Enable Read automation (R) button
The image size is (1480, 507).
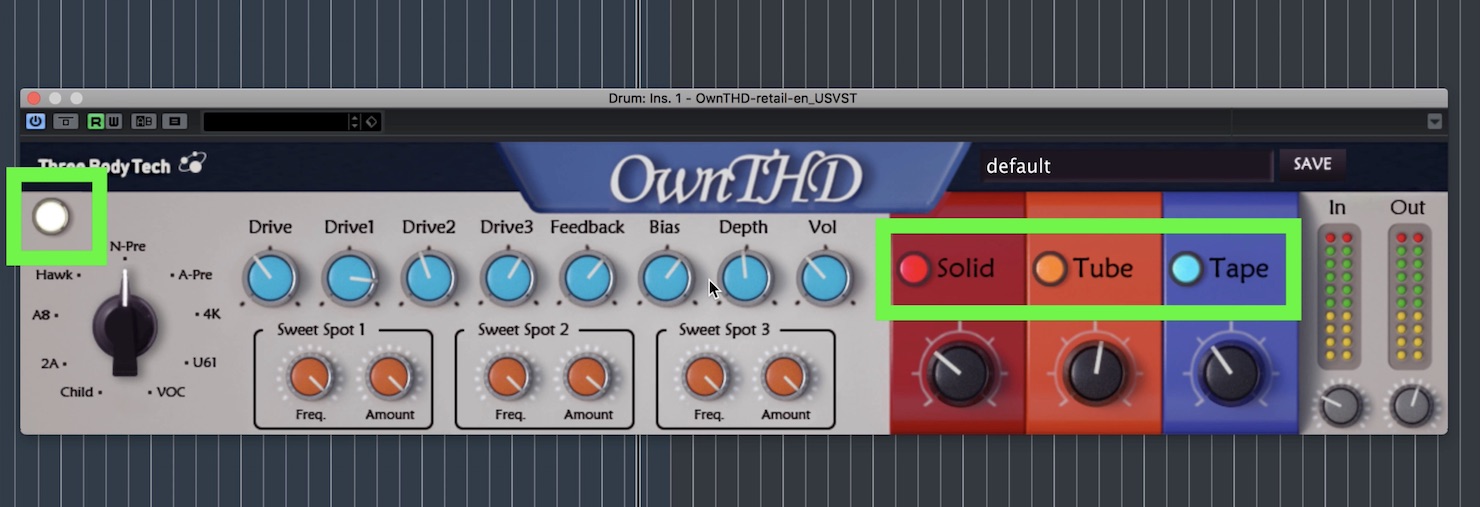click(95, 122)
